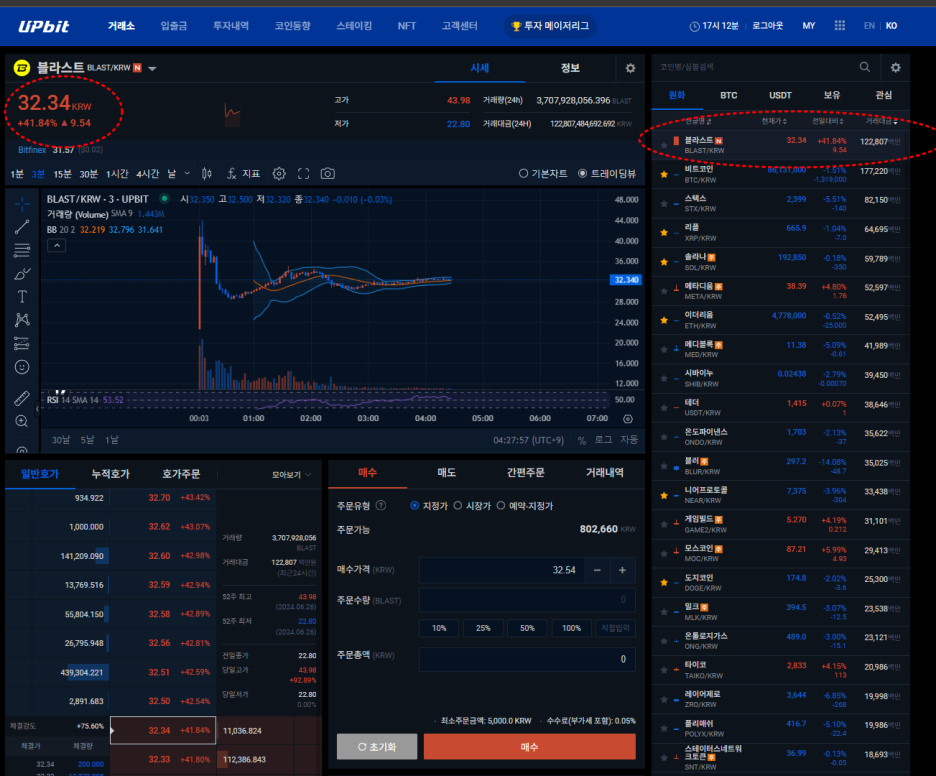Screen dimensions: 936x776
Task: Open the BLAST/KRW market dropdown arrow
Action: (152, 69)
